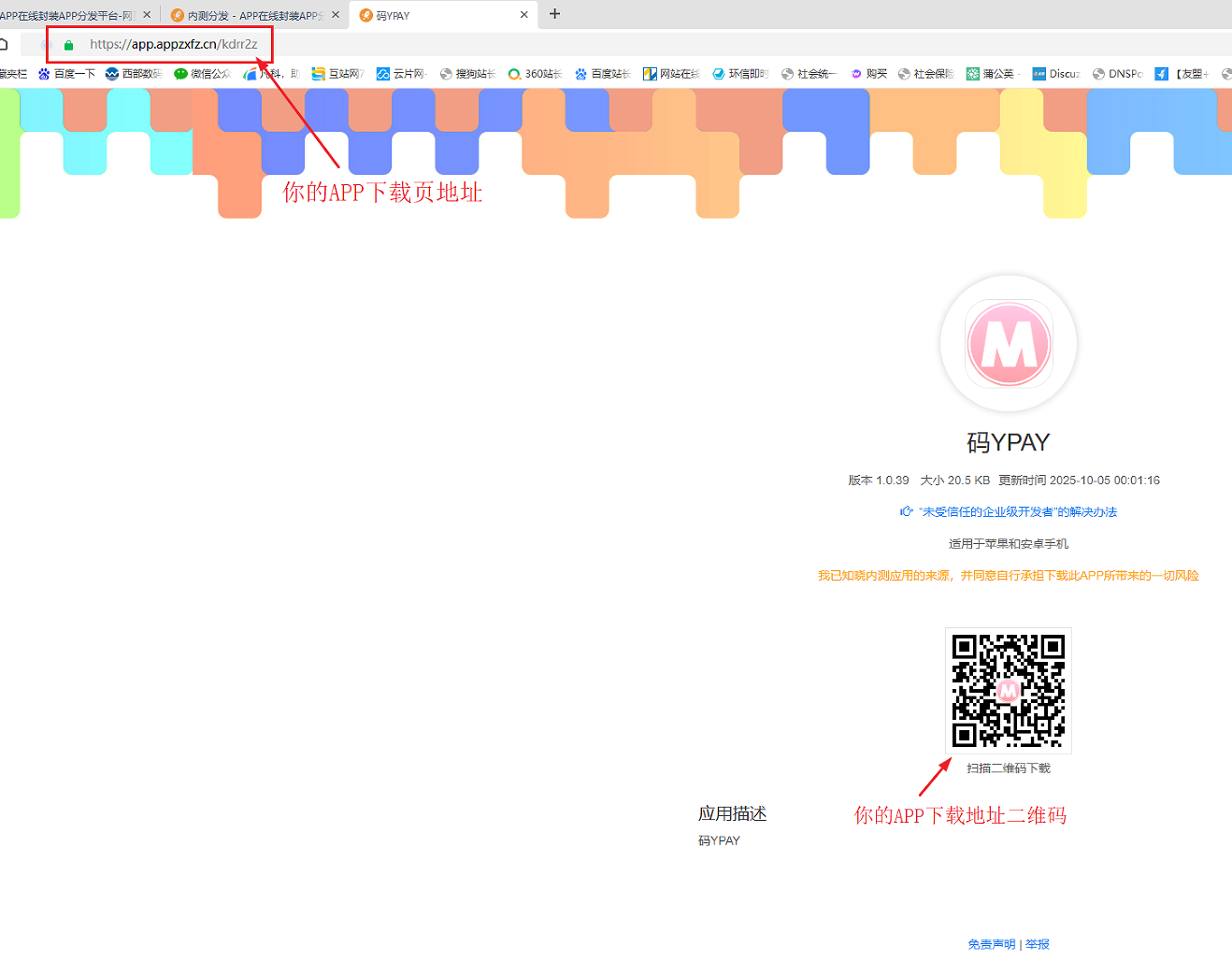Open the 免责声明 link

pyautogui.click(x=991, y=944)
